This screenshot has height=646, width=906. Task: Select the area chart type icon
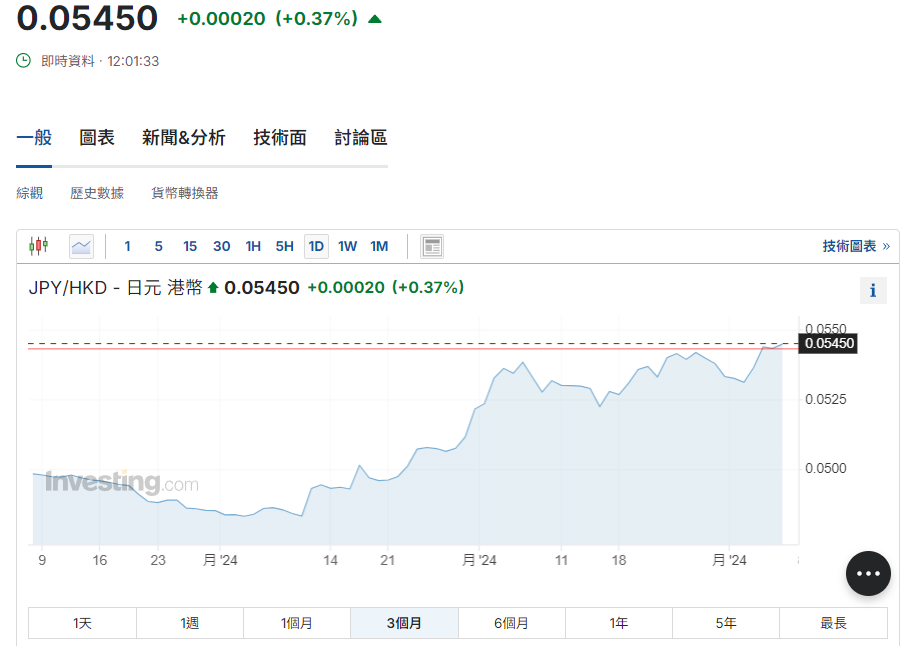81,246
